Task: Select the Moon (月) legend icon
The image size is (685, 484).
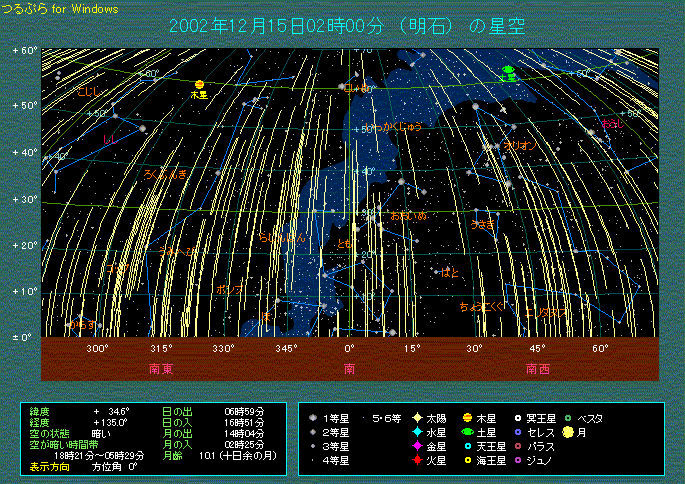Action: pyautogui.click(x=568, y=432)
